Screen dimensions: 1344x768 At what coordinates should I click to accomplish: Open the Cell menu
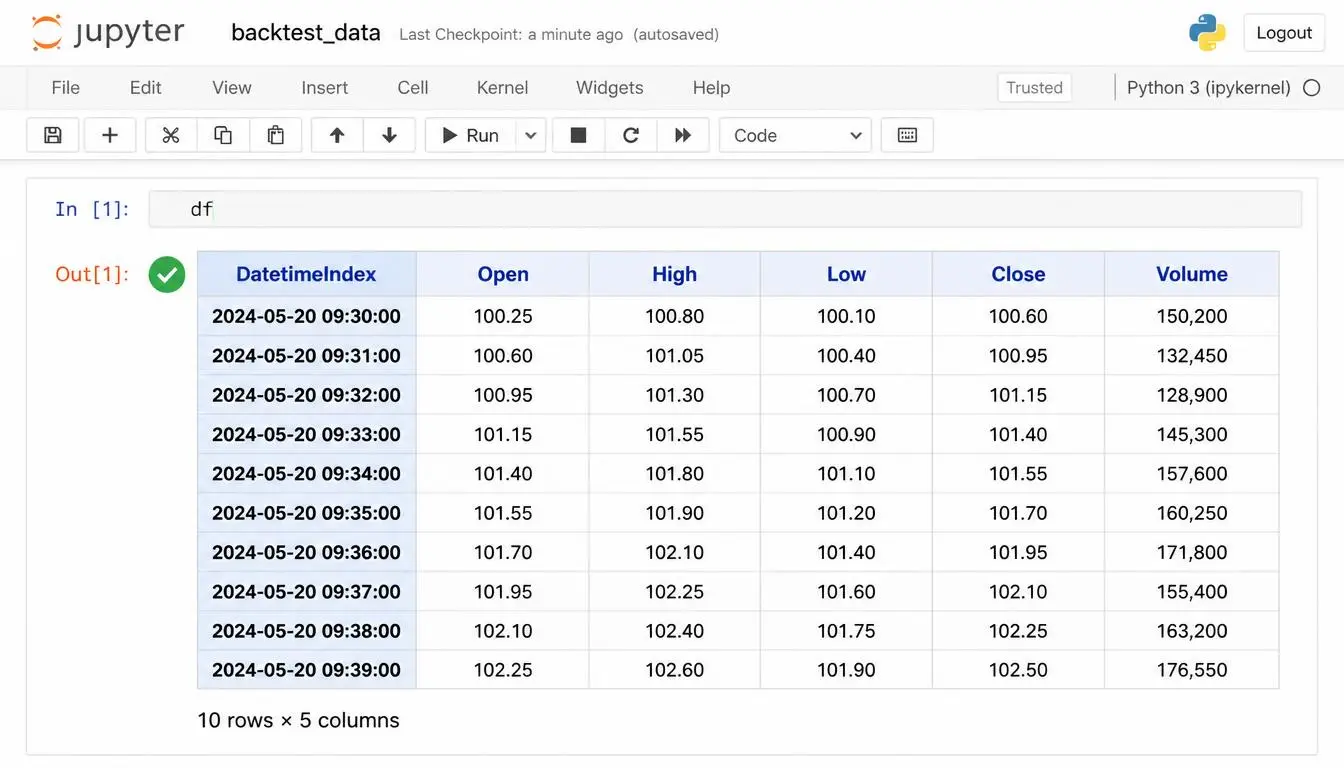click(413, 88)
